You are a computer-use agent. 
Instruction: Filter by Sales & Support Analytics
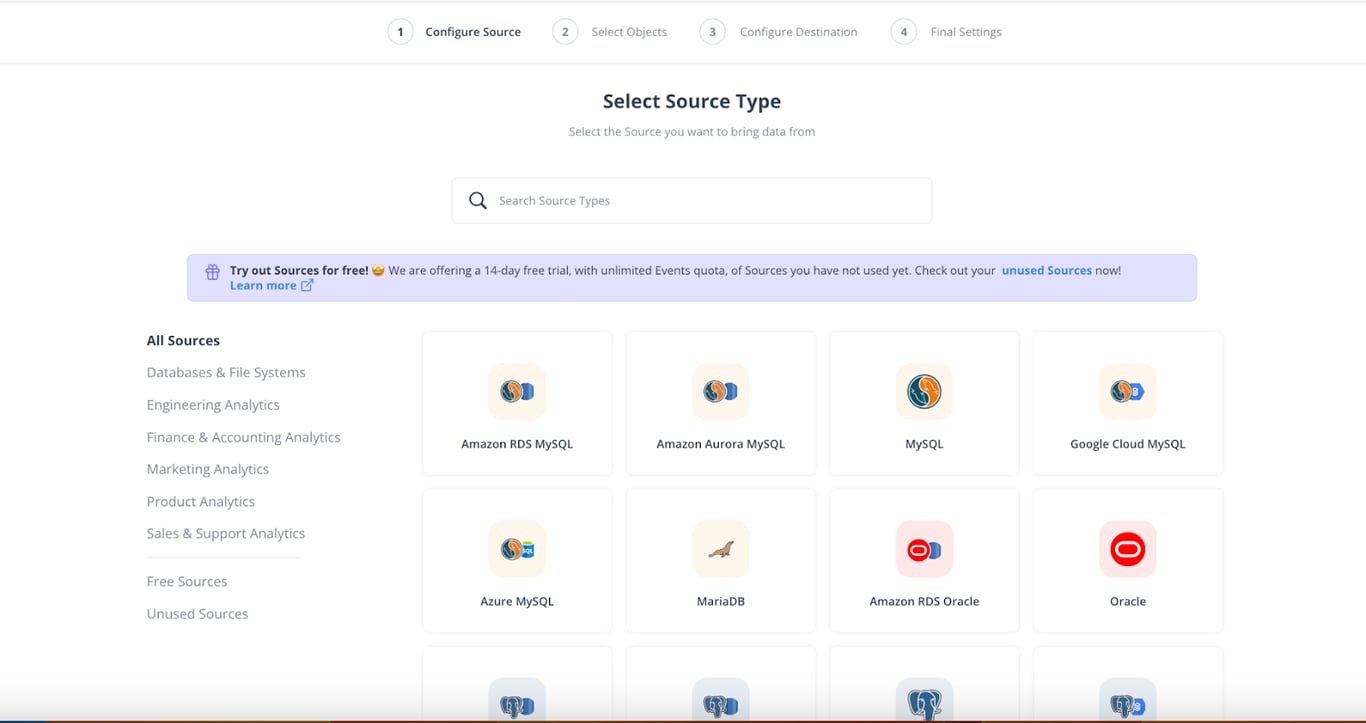point(225,533)
